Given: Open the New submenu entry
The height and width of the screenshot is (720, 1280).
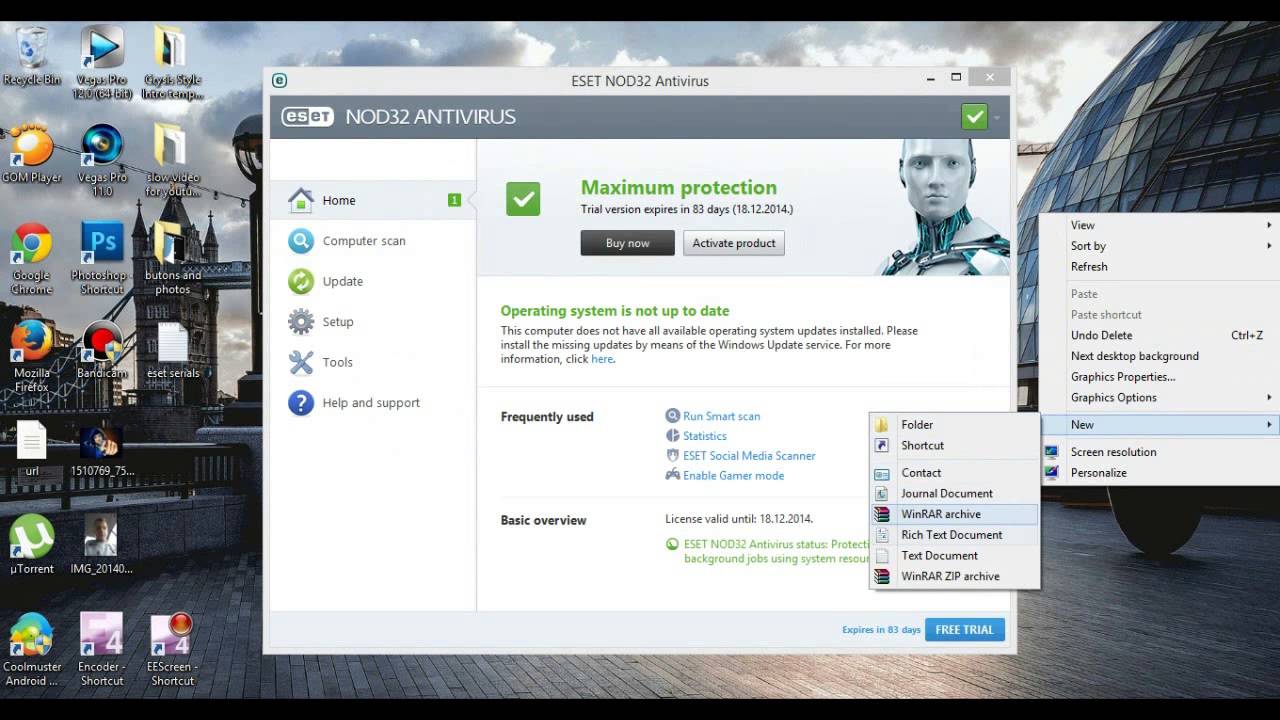Looking at the screenshot, I should coord(1159,425).
